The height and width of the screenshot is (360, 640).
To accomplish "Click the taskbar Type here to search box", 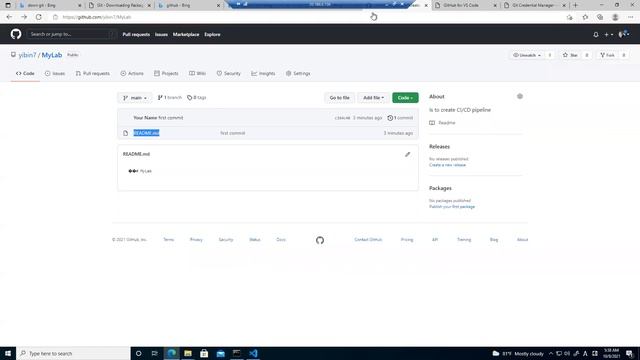I will pyautogui.click(x=73, y=353).
